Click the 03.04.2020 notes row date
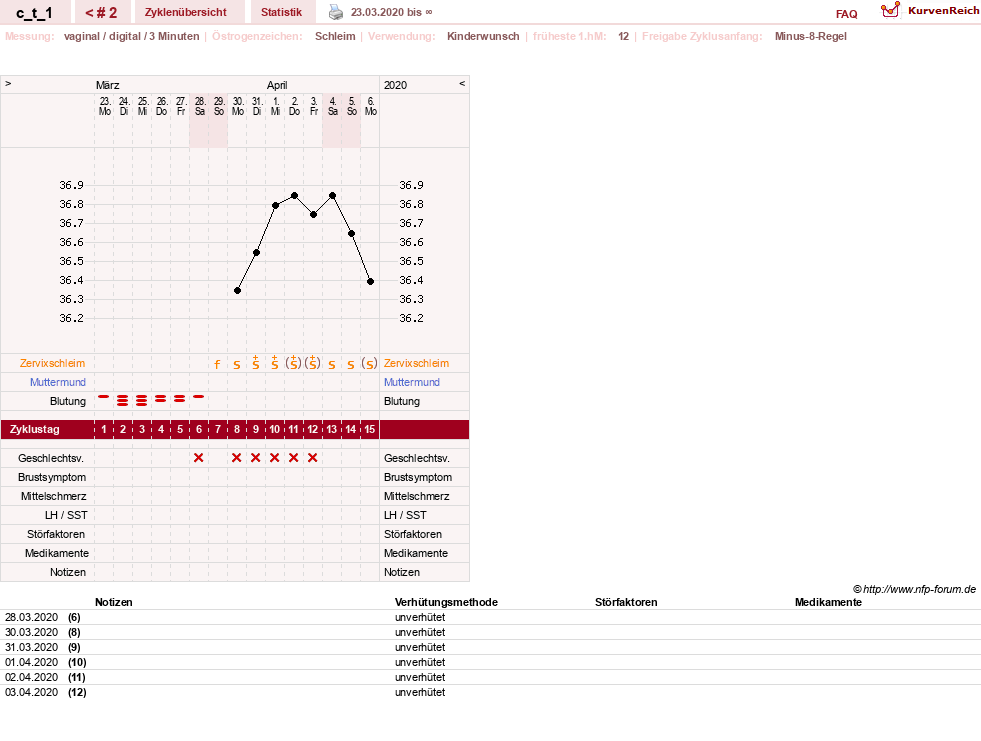Viewport: 981px width, 741px height. coord(31,692)
